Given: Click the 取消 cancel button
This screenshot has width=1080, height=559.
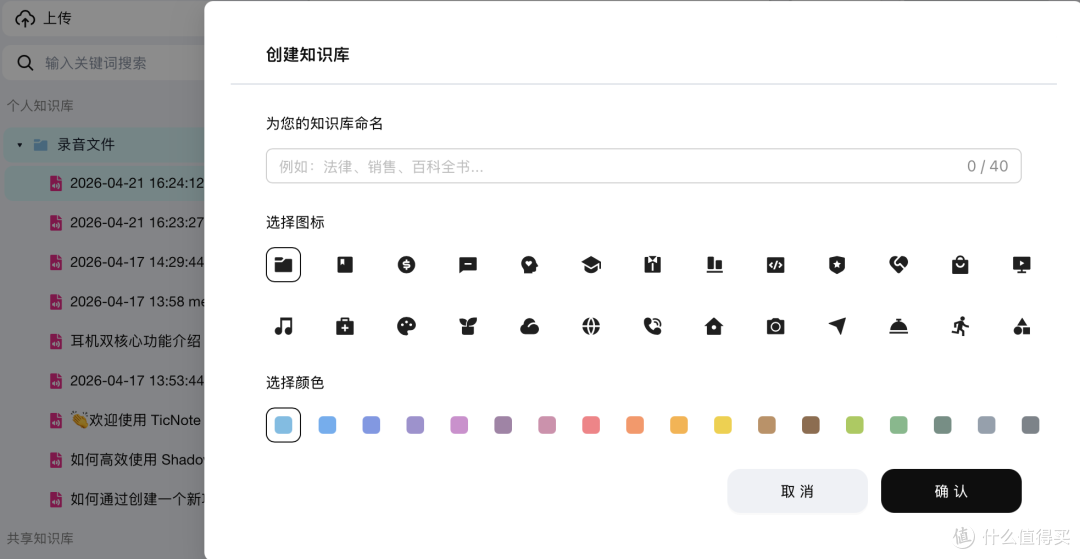Looking at the screenshot, I should [x=798, y=491].
